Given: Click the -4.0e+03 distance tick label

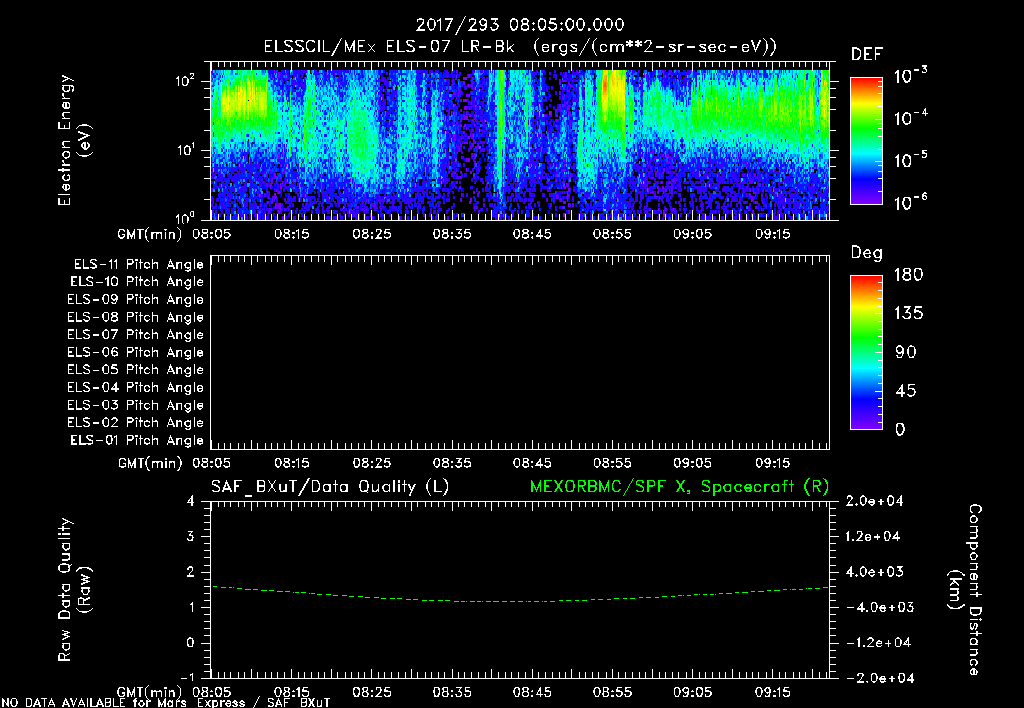Looking at the screenshot, I should (878, 607).
